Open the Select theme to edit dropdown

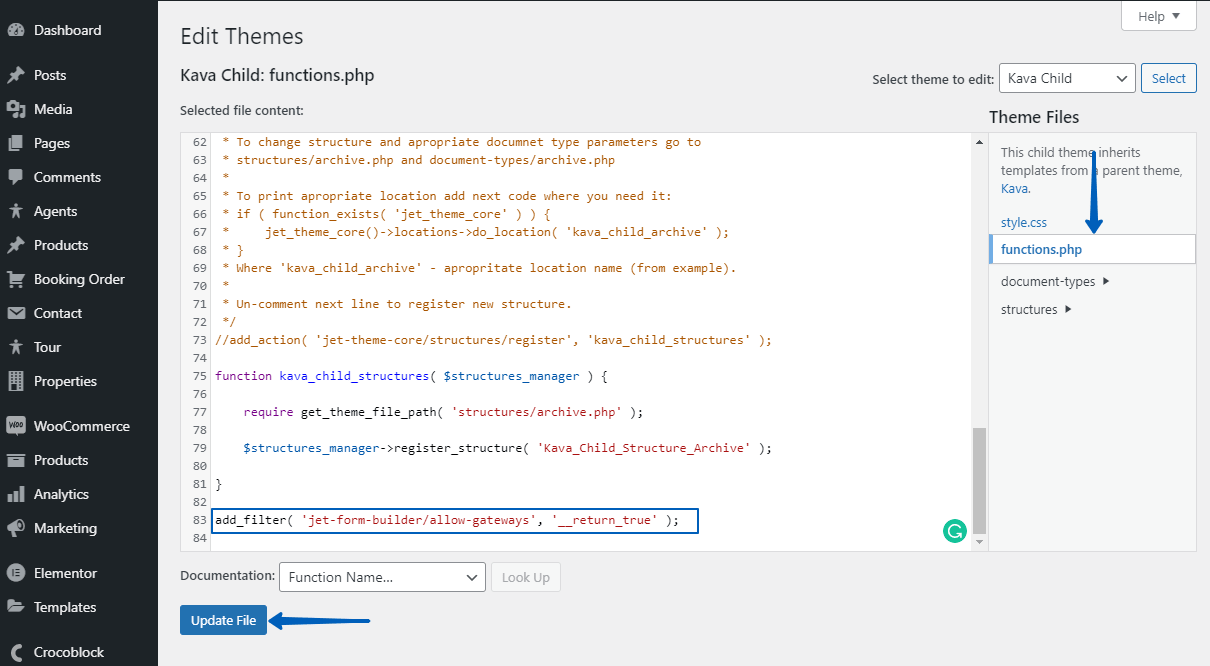[1066, 78]
